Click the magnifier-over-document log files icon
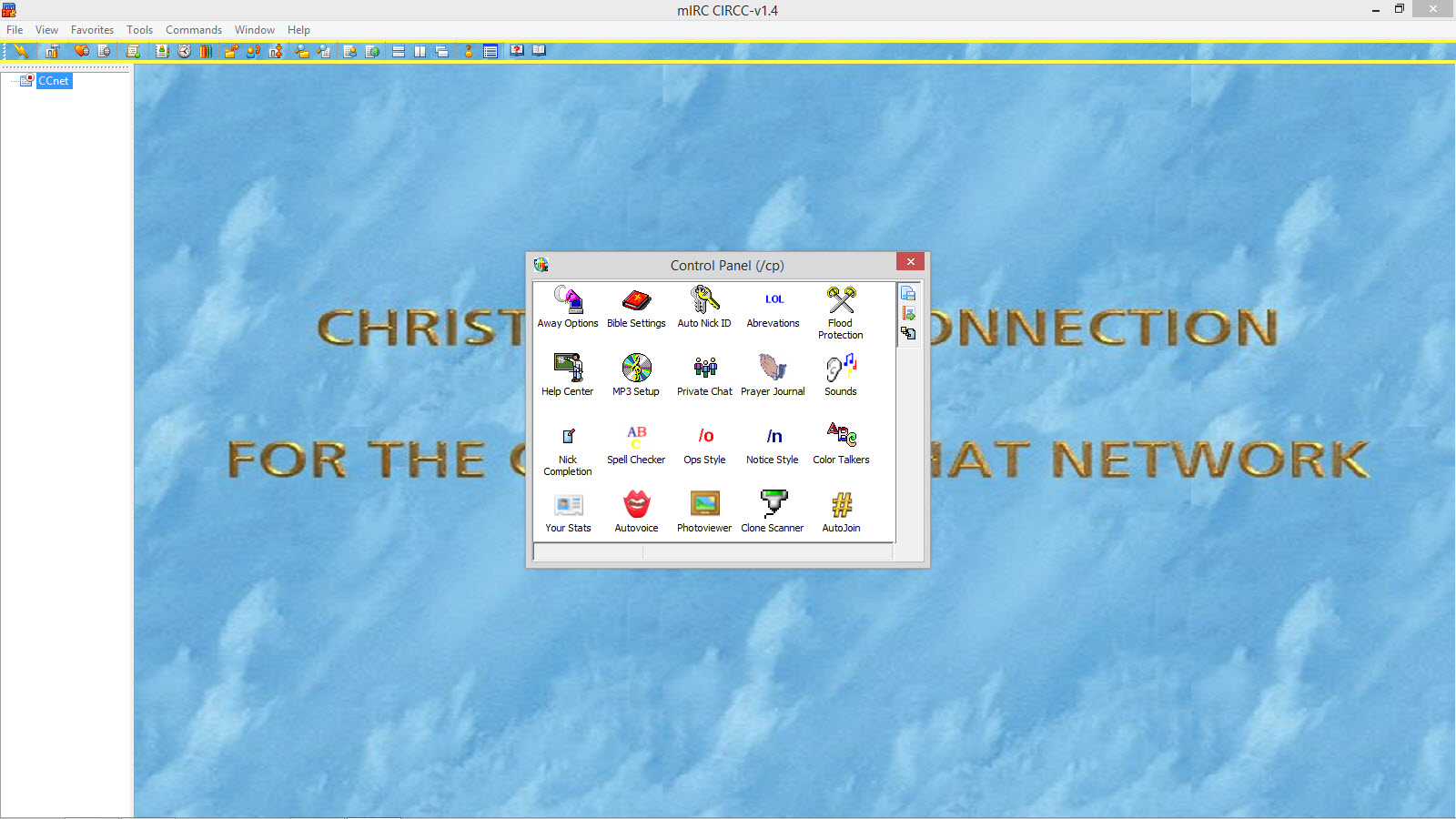The image size is (1456, 819). coord(323,51)
